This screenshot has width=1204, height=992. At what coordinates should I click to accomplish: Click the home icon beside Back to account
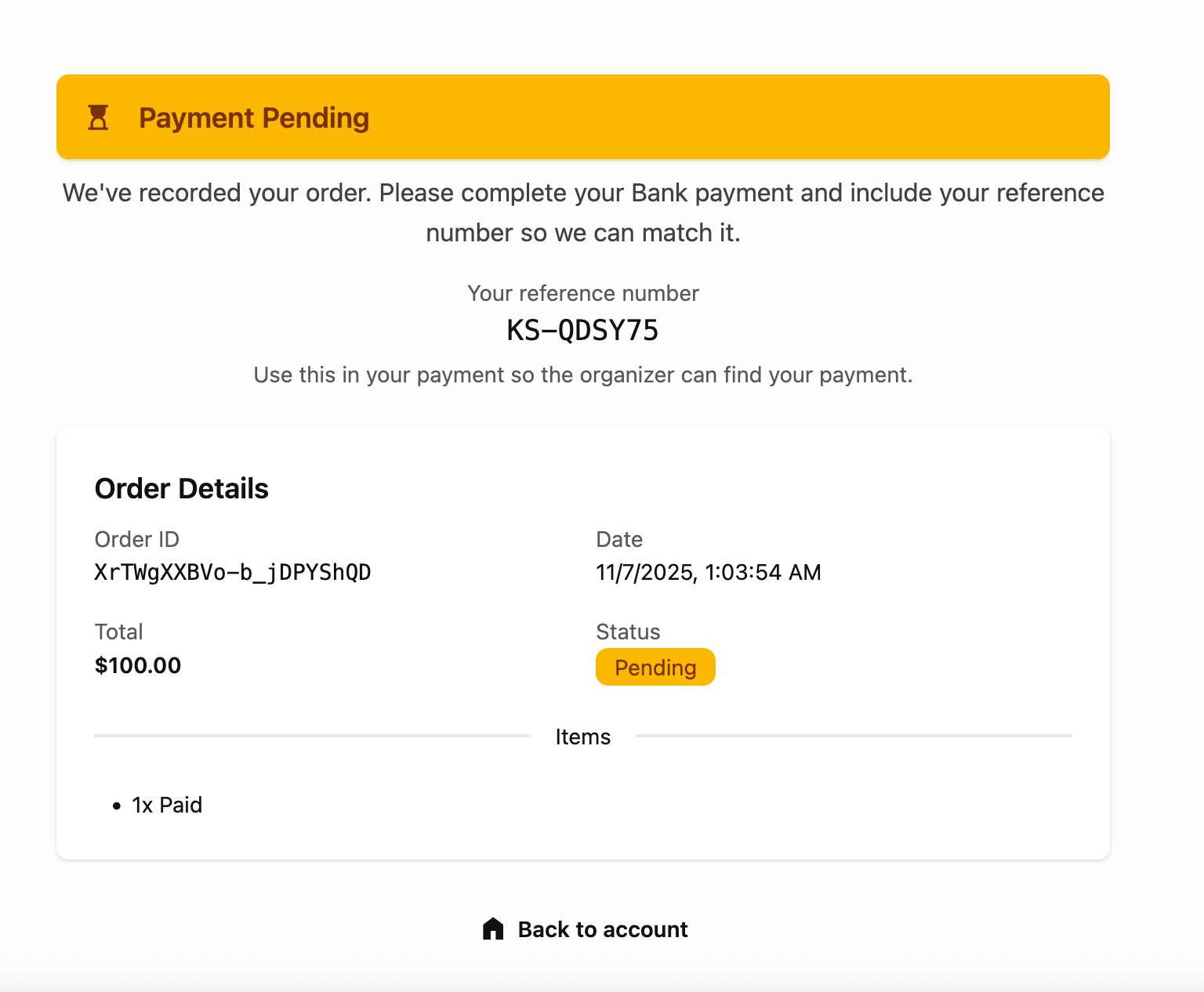coord(493,929)
